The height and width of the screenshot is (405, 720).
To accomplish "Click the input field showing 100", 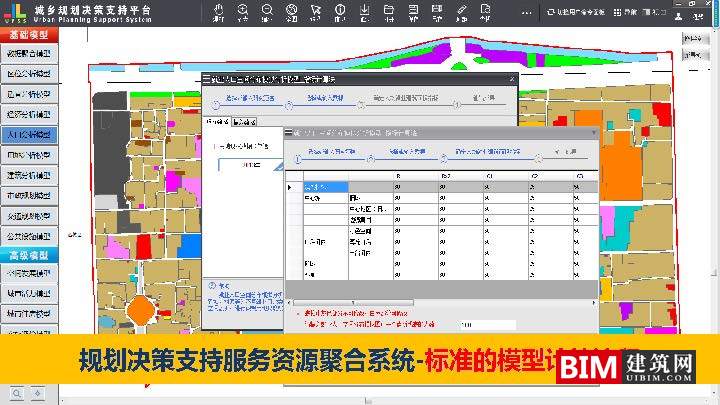I will 486,324.
